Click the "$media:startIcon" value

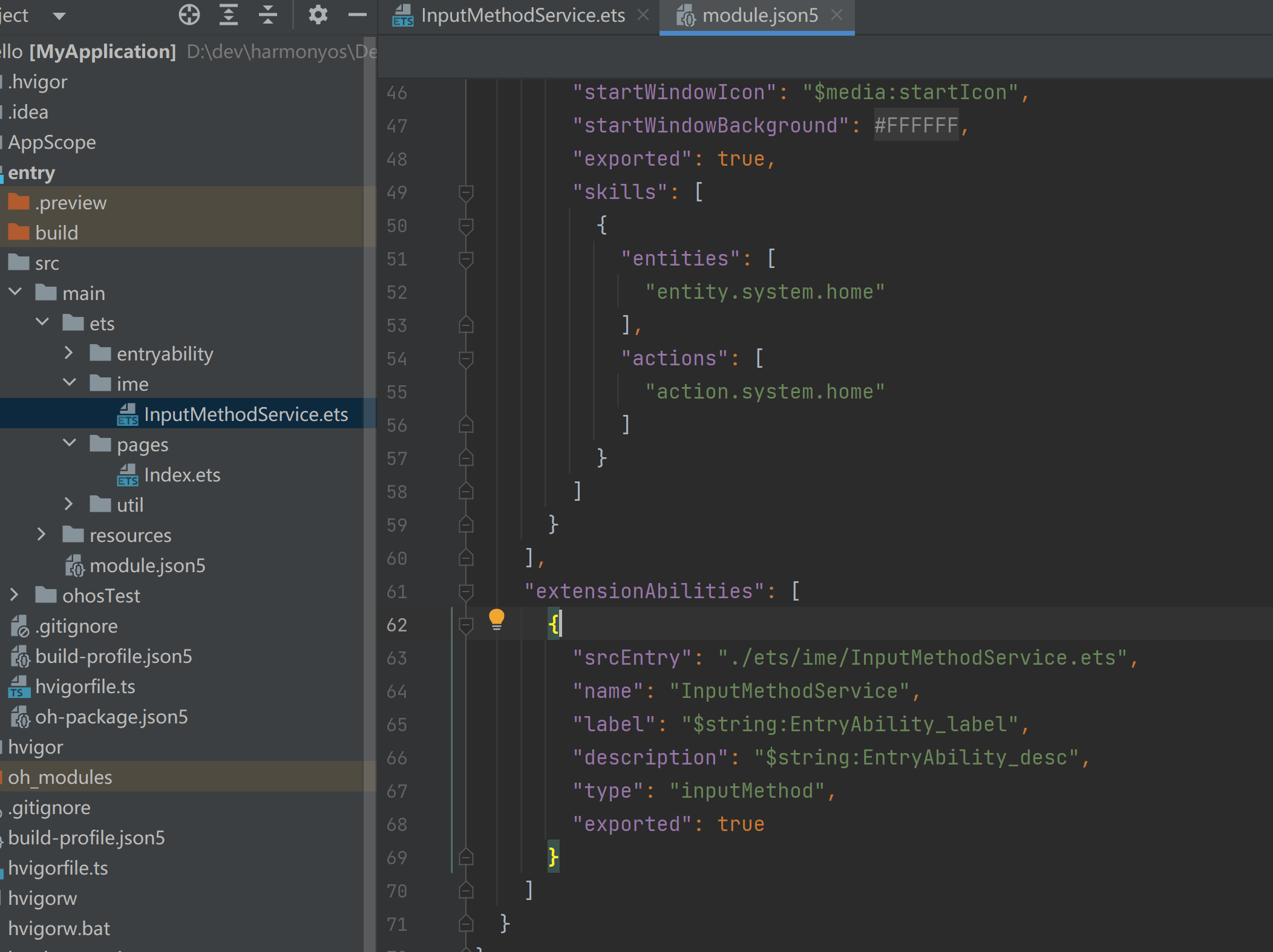coord(911,92)
